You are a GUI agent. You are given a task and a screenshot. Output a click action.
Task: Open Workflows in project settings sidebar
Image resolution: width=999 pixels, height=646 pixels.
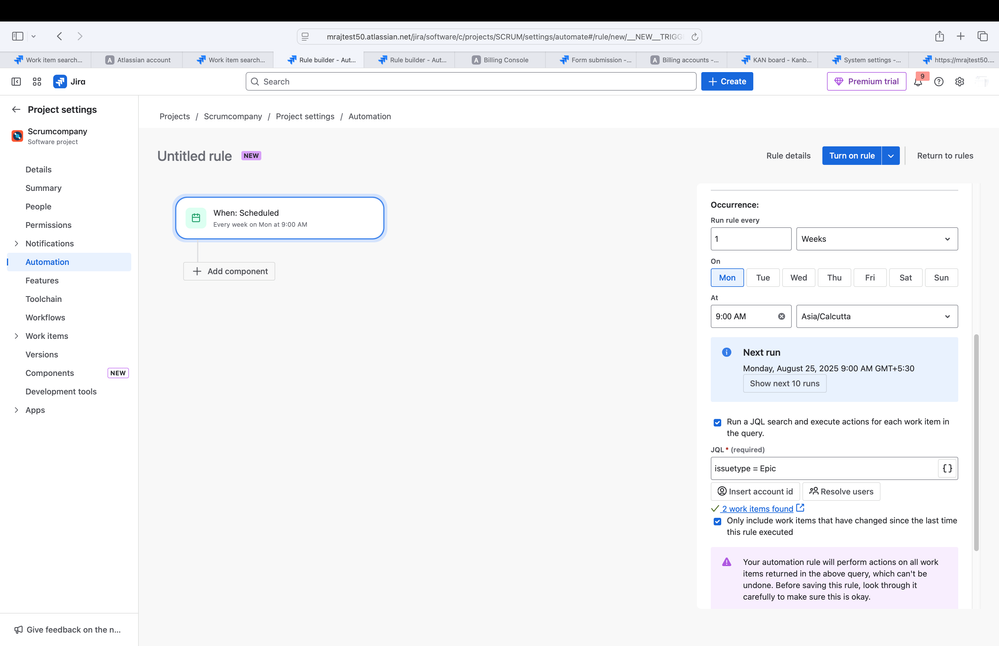coord(45,317)
